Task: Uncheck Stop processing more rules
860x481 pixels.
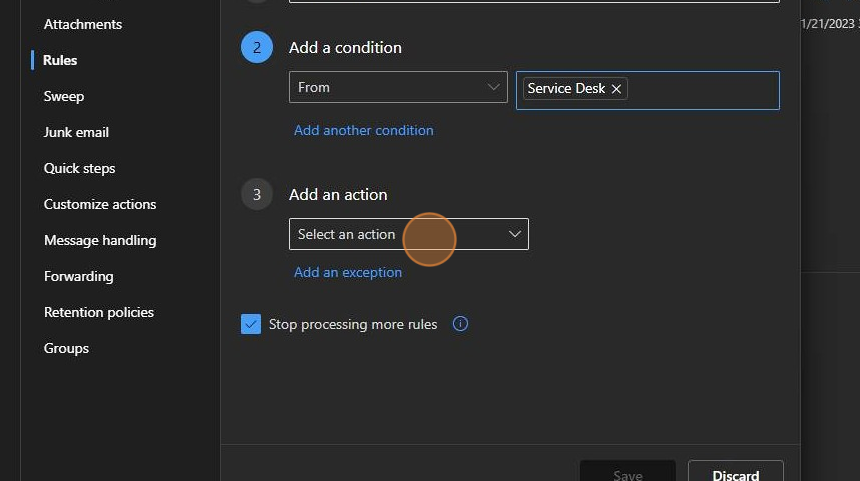Action: coord(251,324)
